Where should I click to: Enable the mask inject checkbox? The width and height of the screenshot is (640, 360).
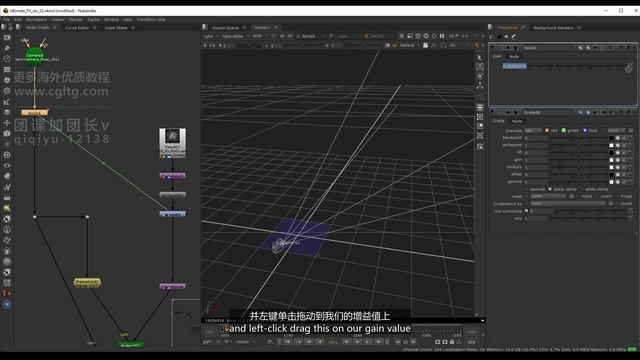pos(578,196)
